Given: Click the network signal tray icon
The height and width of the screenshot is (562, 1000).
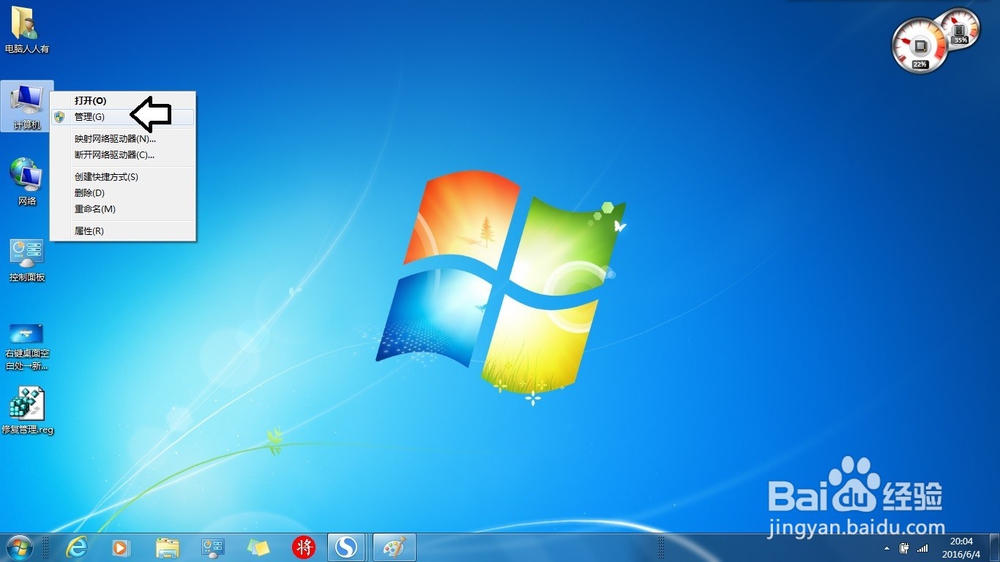Looking at the screenshot, I should tap(922, 548).
